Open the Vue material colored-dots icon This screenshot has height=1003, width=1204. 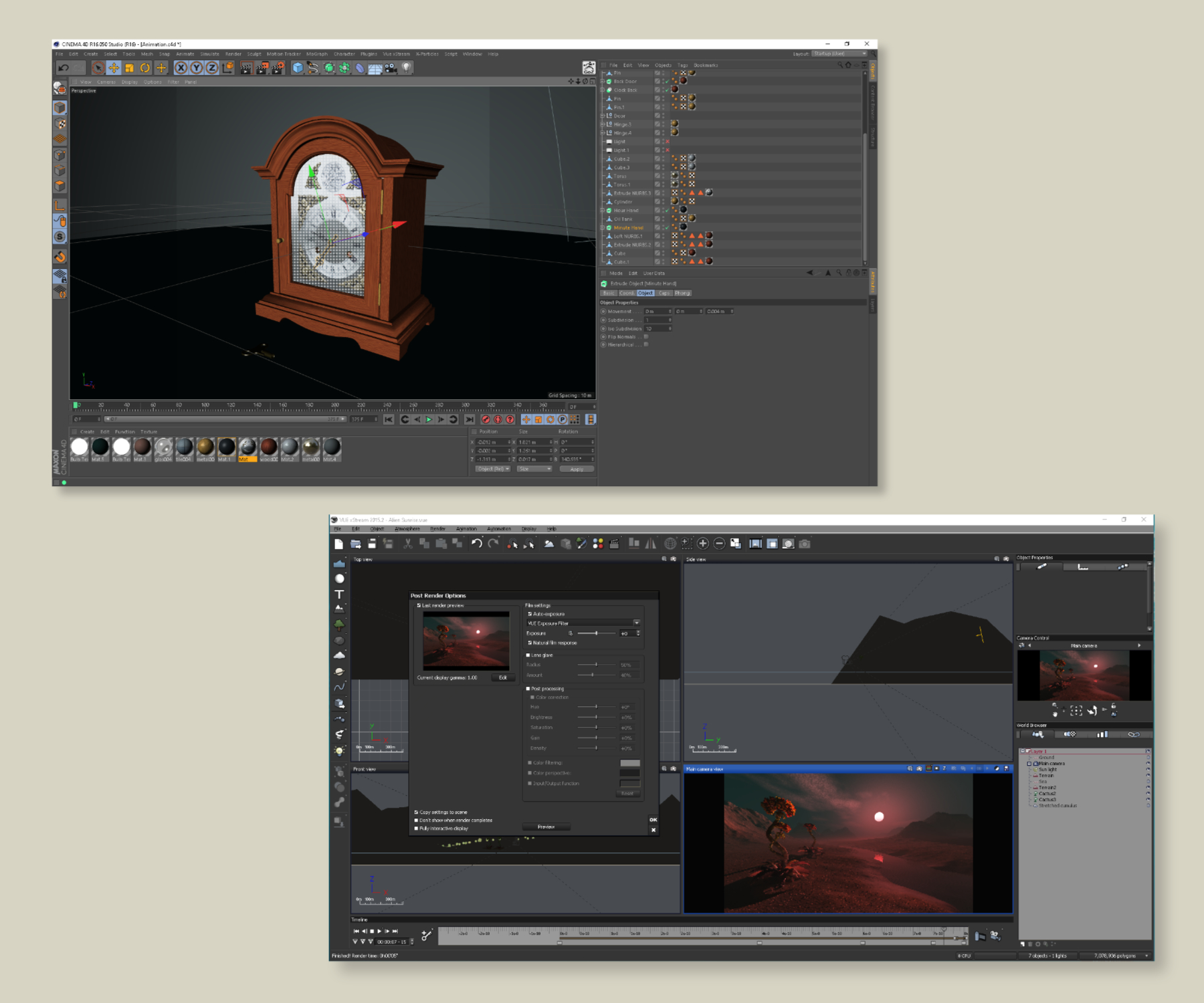tap(598, 544)
